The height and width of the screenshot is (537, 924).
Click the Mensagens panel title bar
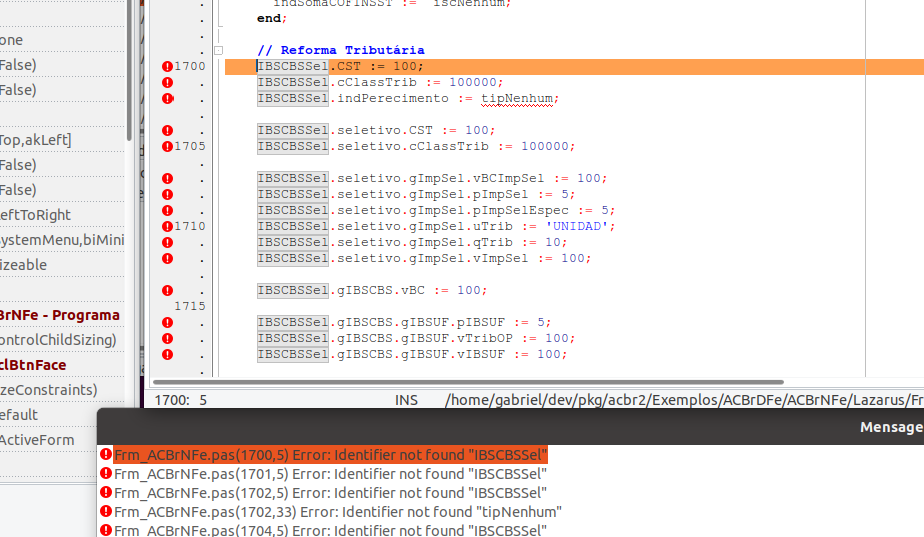[510, 427]
